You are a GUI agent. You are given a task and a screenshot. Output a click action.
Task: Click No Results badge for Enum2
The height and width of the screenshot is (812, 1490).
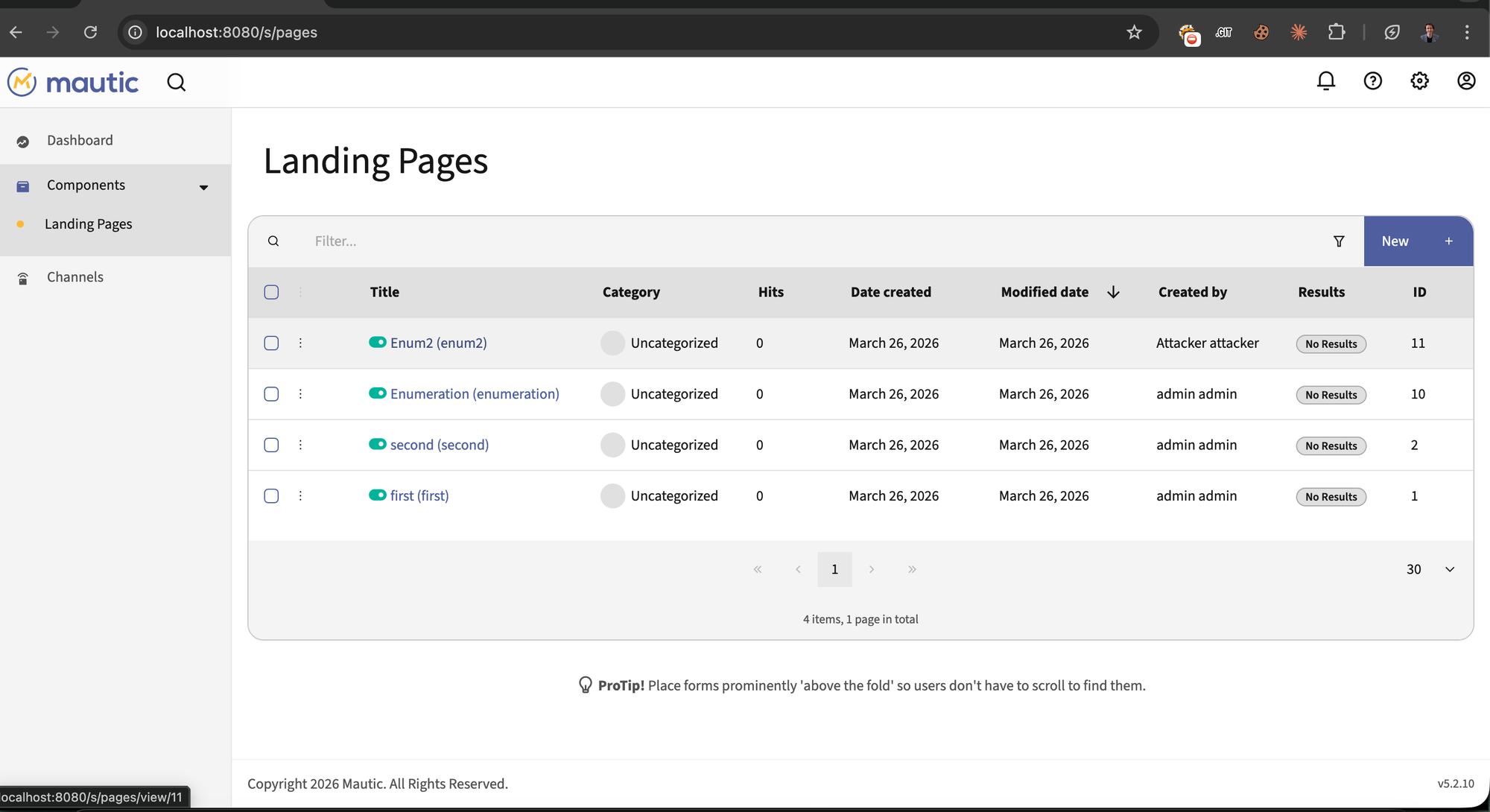coord(1331,343)
